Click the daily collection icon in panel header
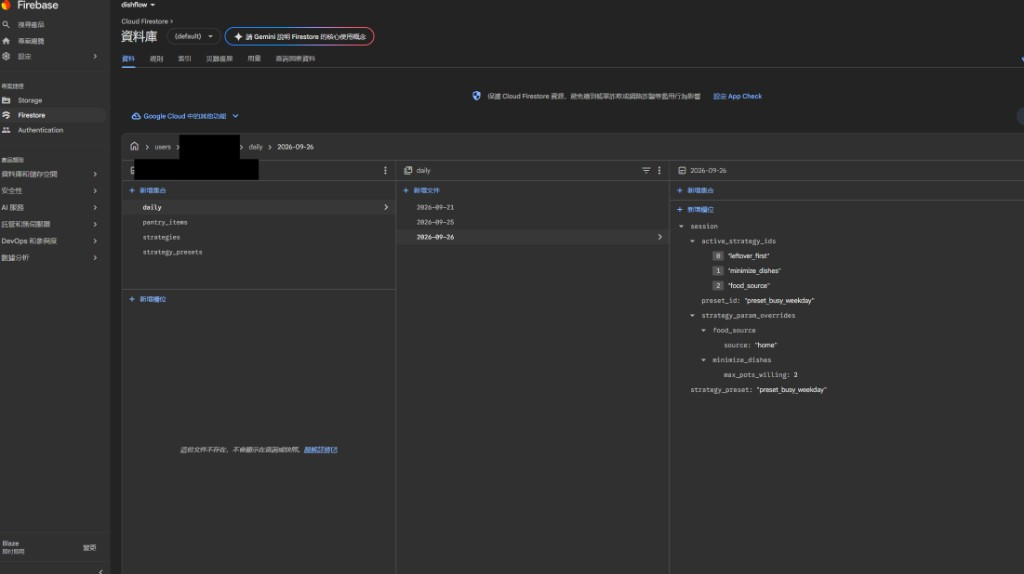The height and width of the screenshot is (574, 1024). click(x=408, y=170)
